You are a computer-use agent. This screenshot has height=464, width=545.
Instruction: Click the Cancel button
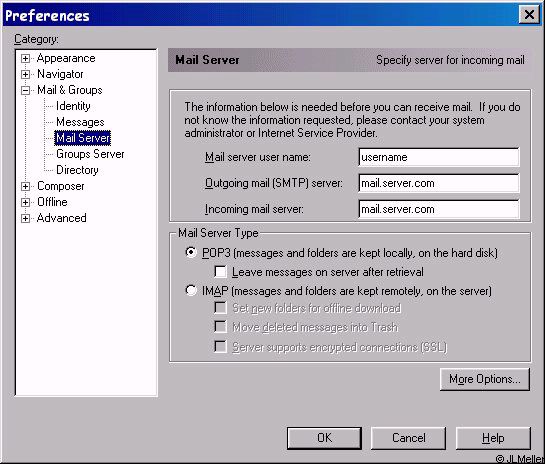click(408, 438)
